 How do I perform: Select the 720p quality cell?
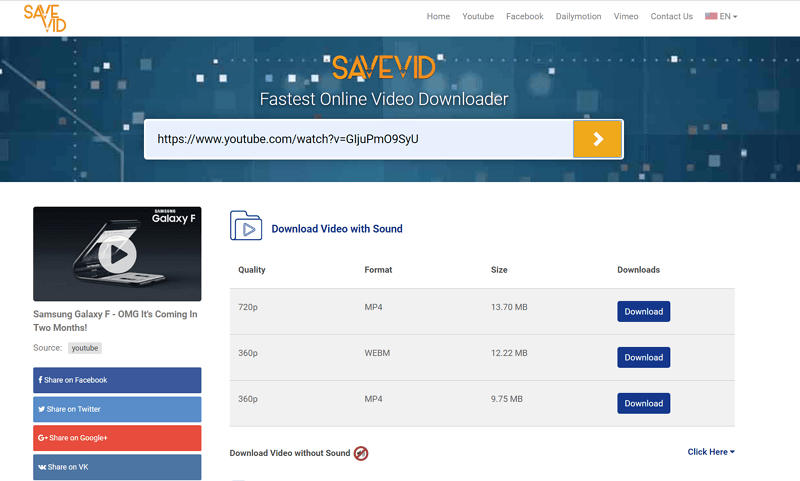coord(248,307)
